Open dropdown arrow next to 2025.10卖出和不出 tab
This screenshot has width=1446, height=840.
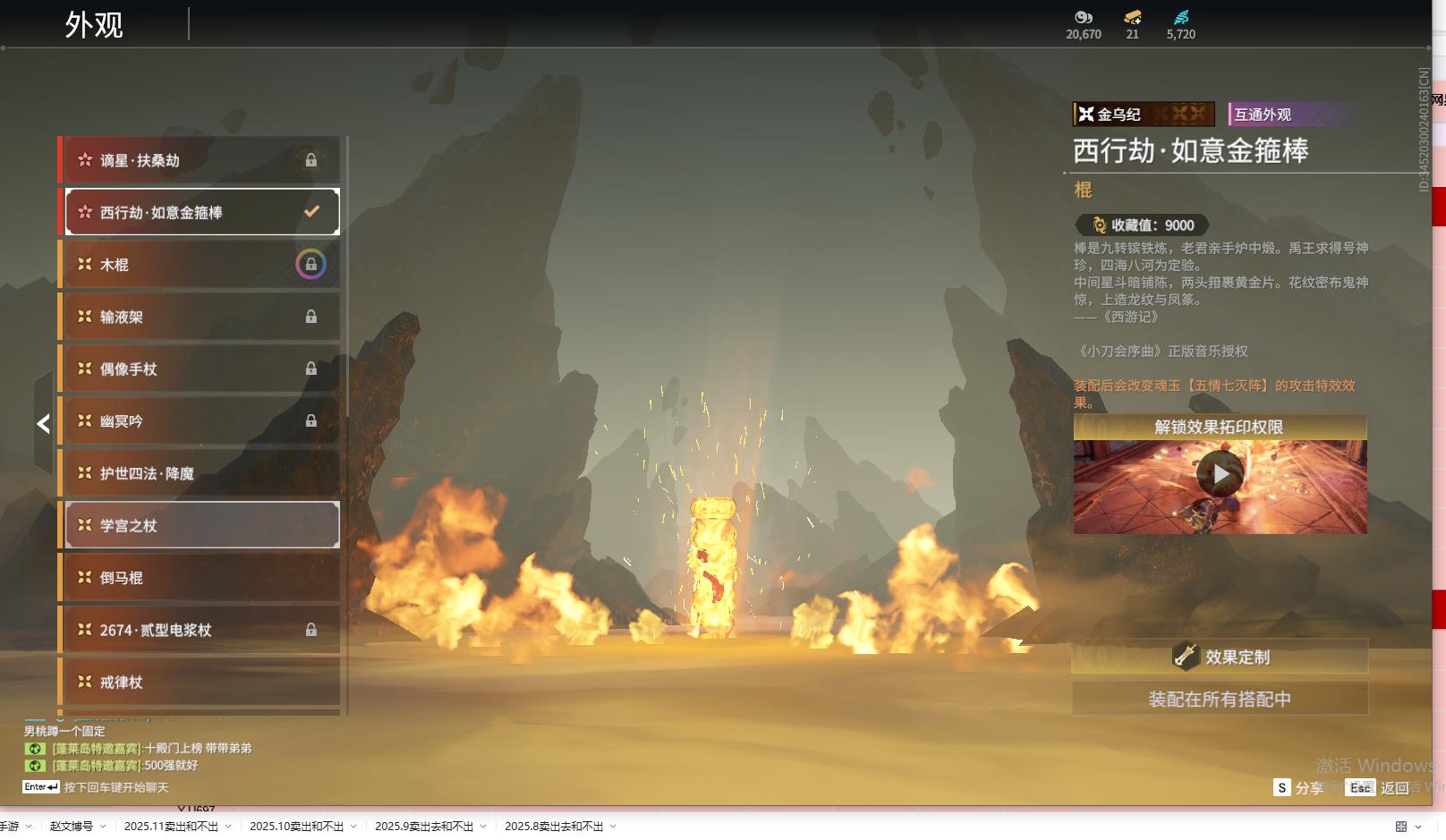[353, 827]
